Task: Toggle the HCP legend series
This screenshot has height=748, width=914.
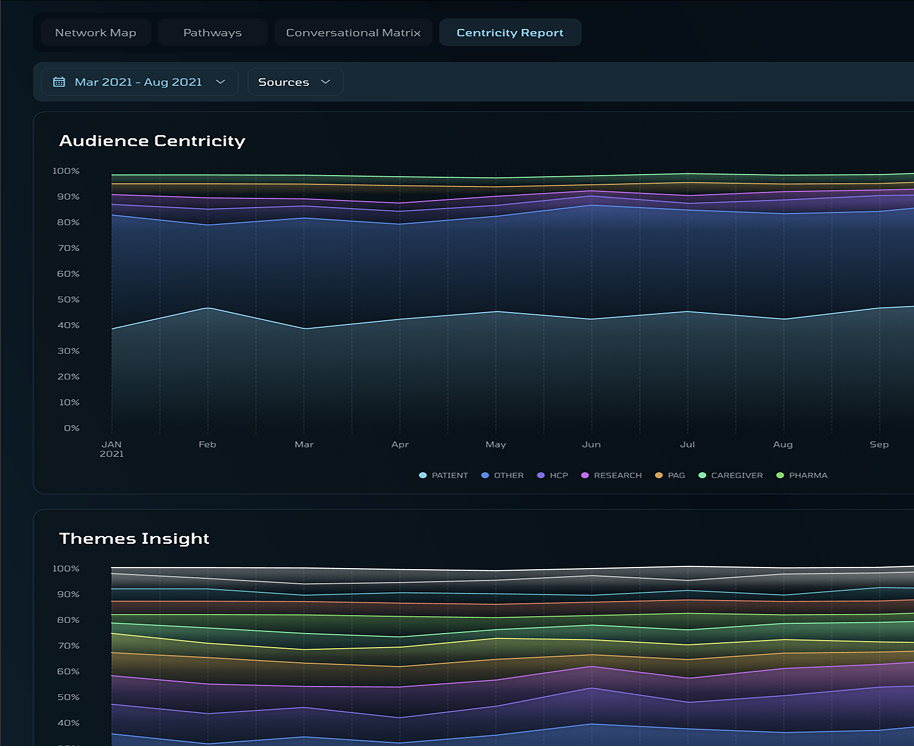Action: coord(553,476)
